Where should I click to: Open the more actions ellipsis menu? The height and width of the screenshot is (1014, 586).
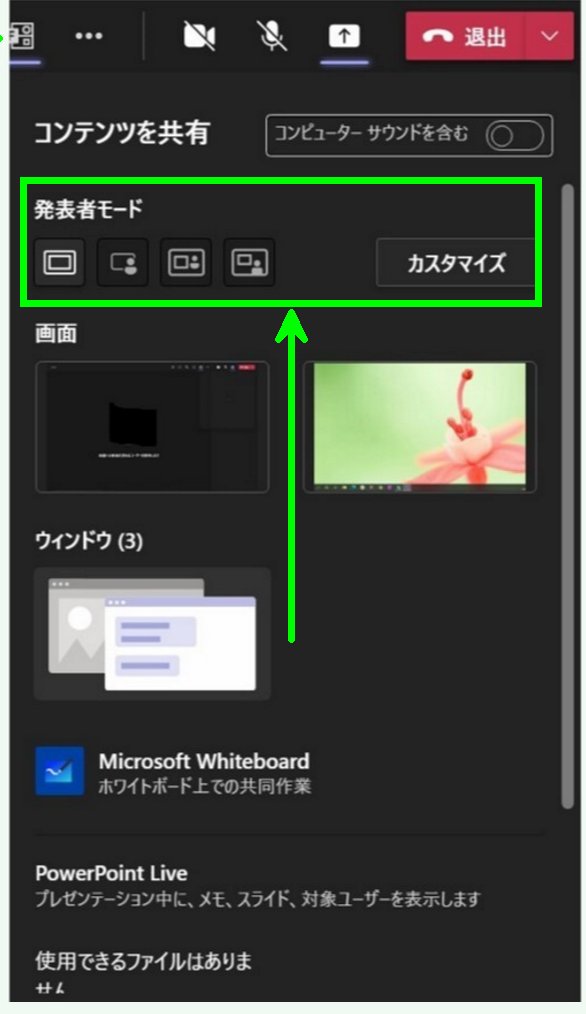[89, 36]
